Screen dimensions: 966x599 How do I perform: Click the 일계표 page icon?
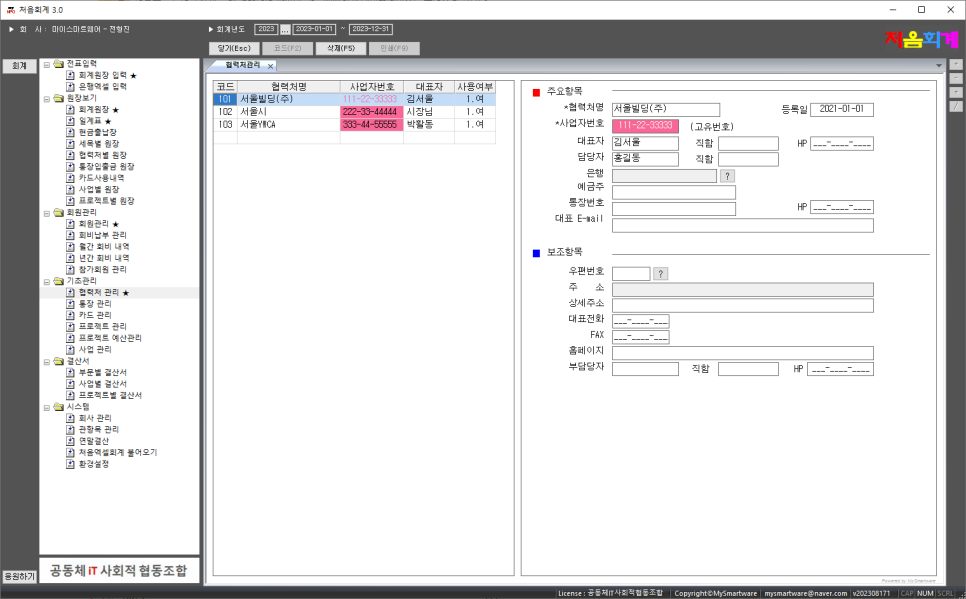71,121
